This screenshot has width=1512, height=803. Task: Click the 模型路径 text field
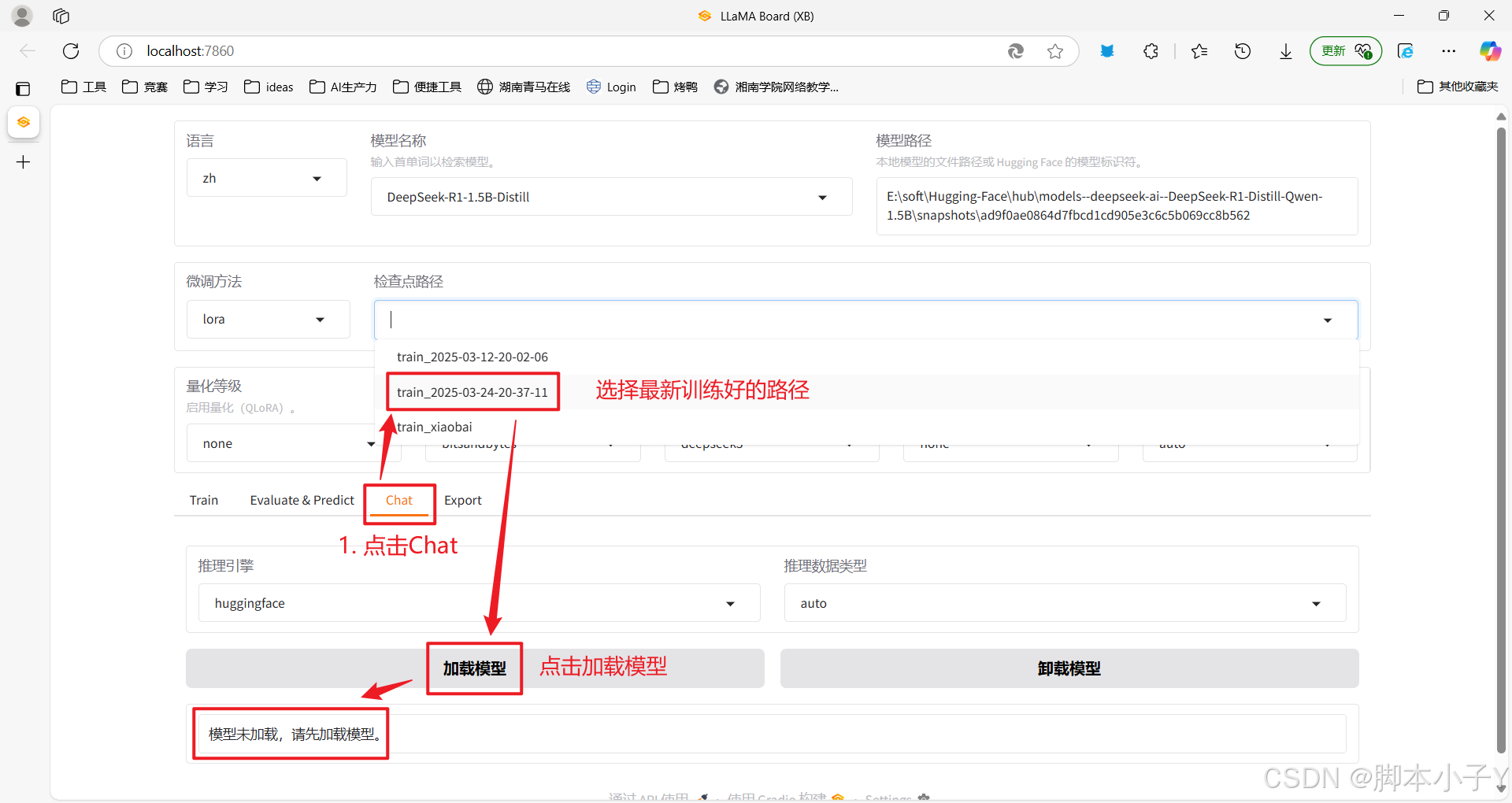click(x=1117, y=206)
